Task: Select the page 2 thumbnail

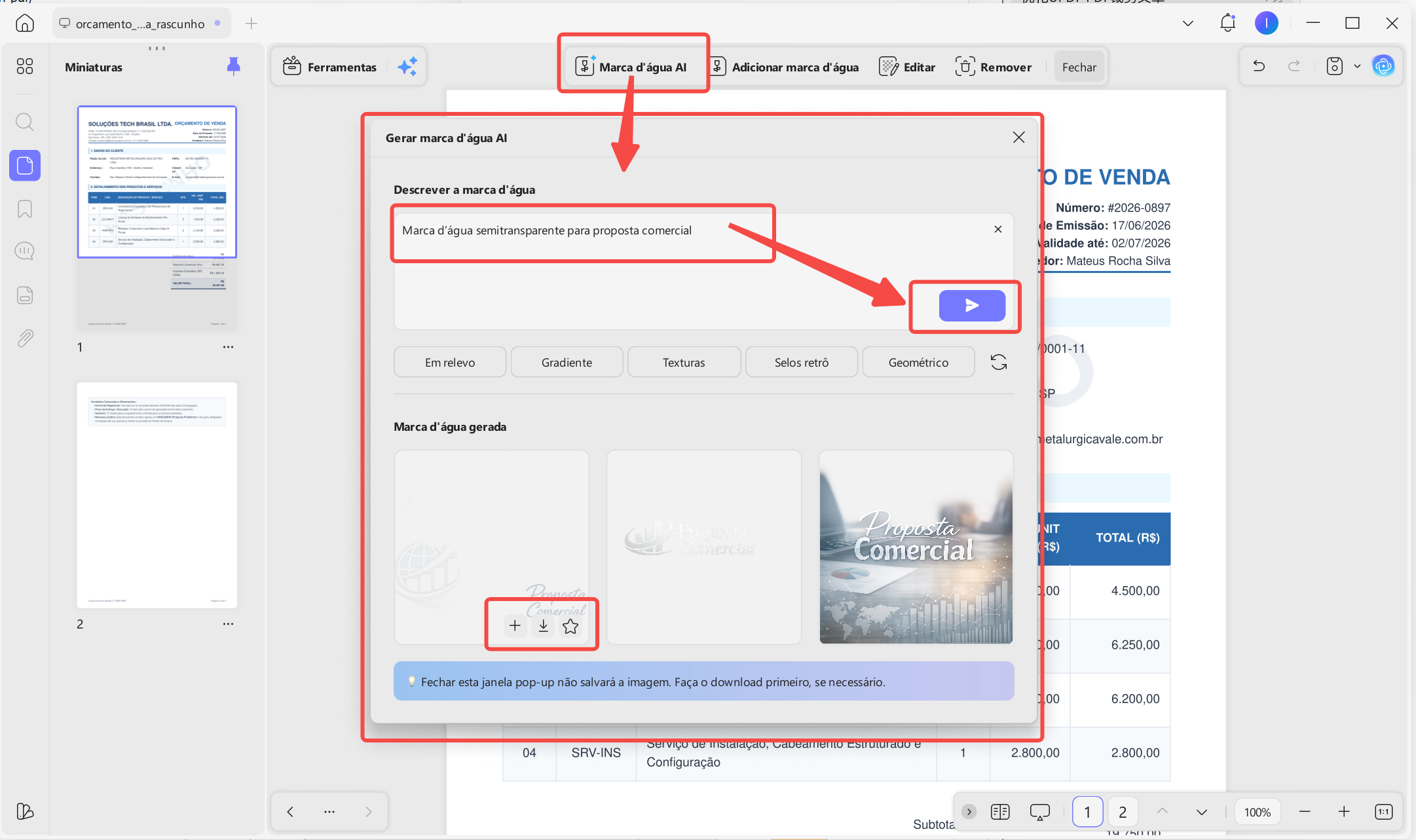Action: click(157, 495)
